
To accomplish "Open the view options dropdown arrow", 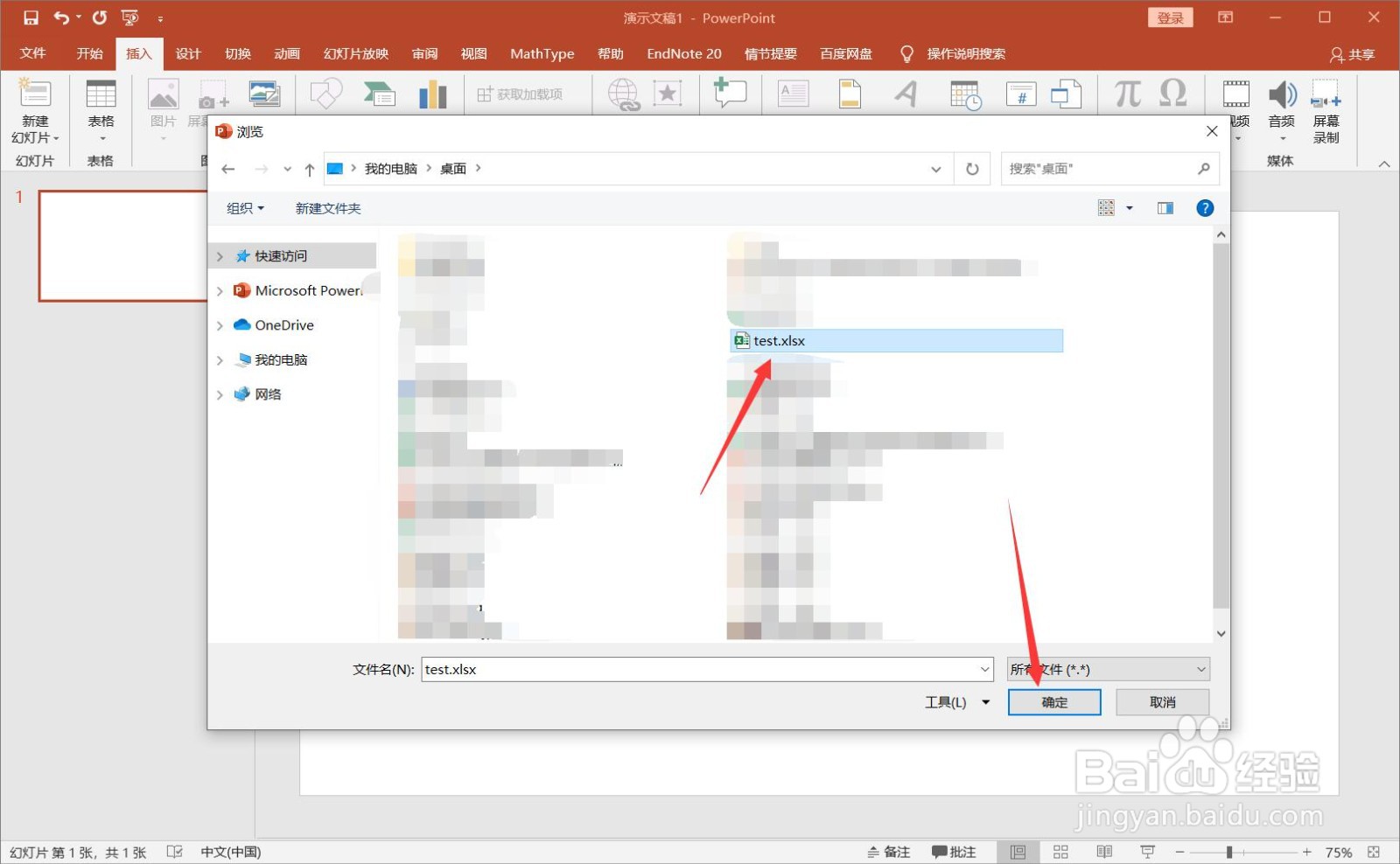I will coord(1130,208).
